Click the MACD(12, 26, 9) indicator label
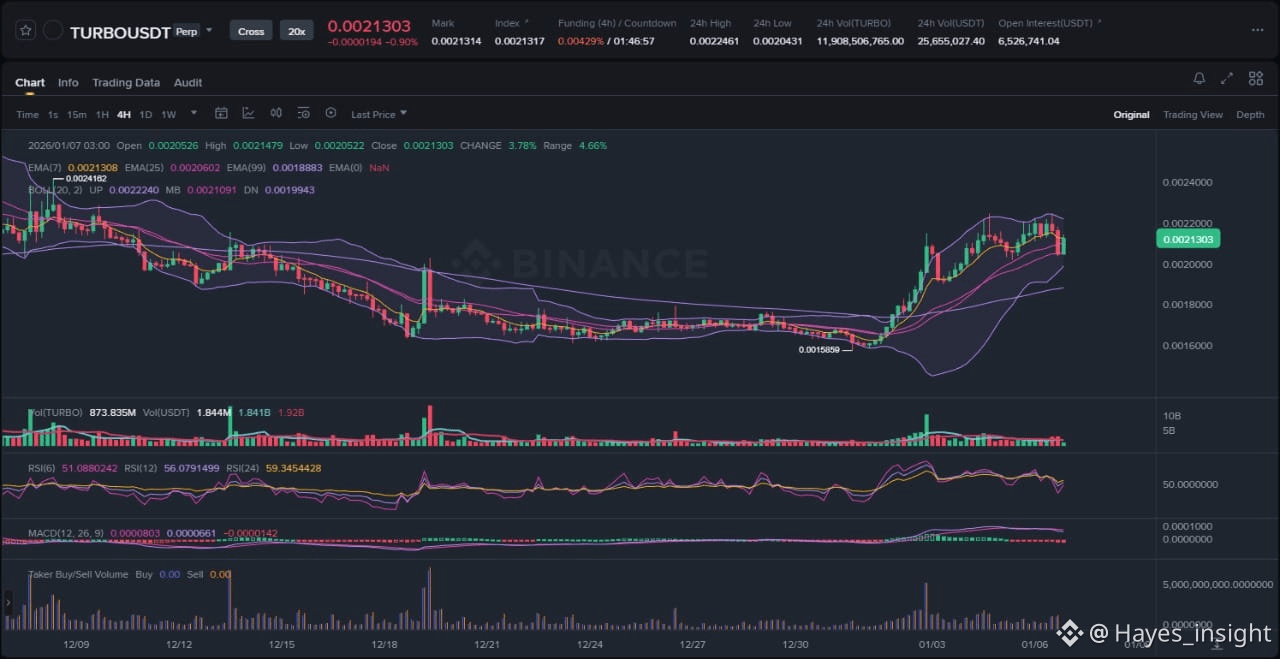This screenshot has width=1280, height=659. coord(66,533)
